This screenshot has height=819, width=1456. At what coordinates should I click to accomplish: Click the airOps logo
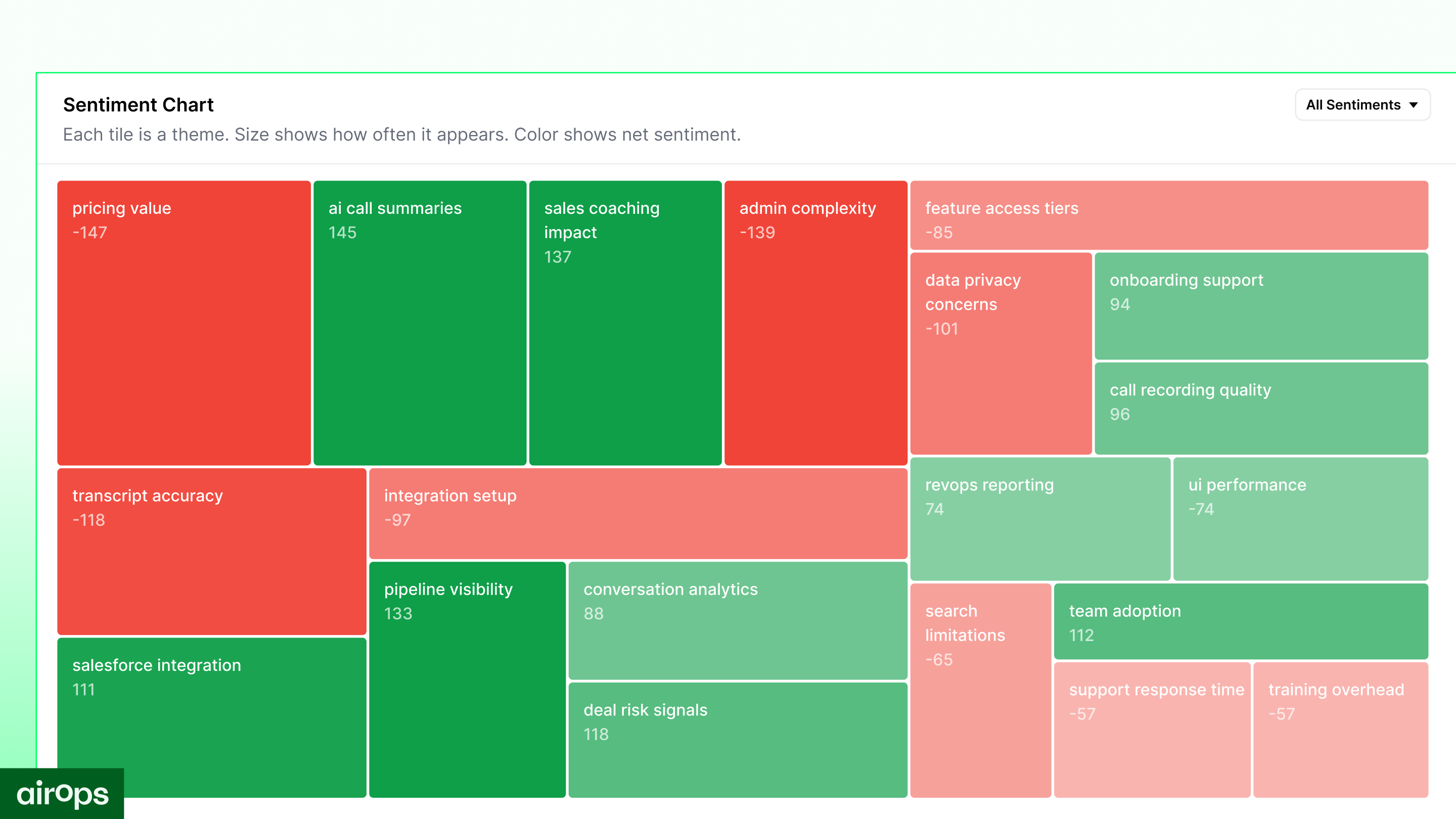pos(62,794)
